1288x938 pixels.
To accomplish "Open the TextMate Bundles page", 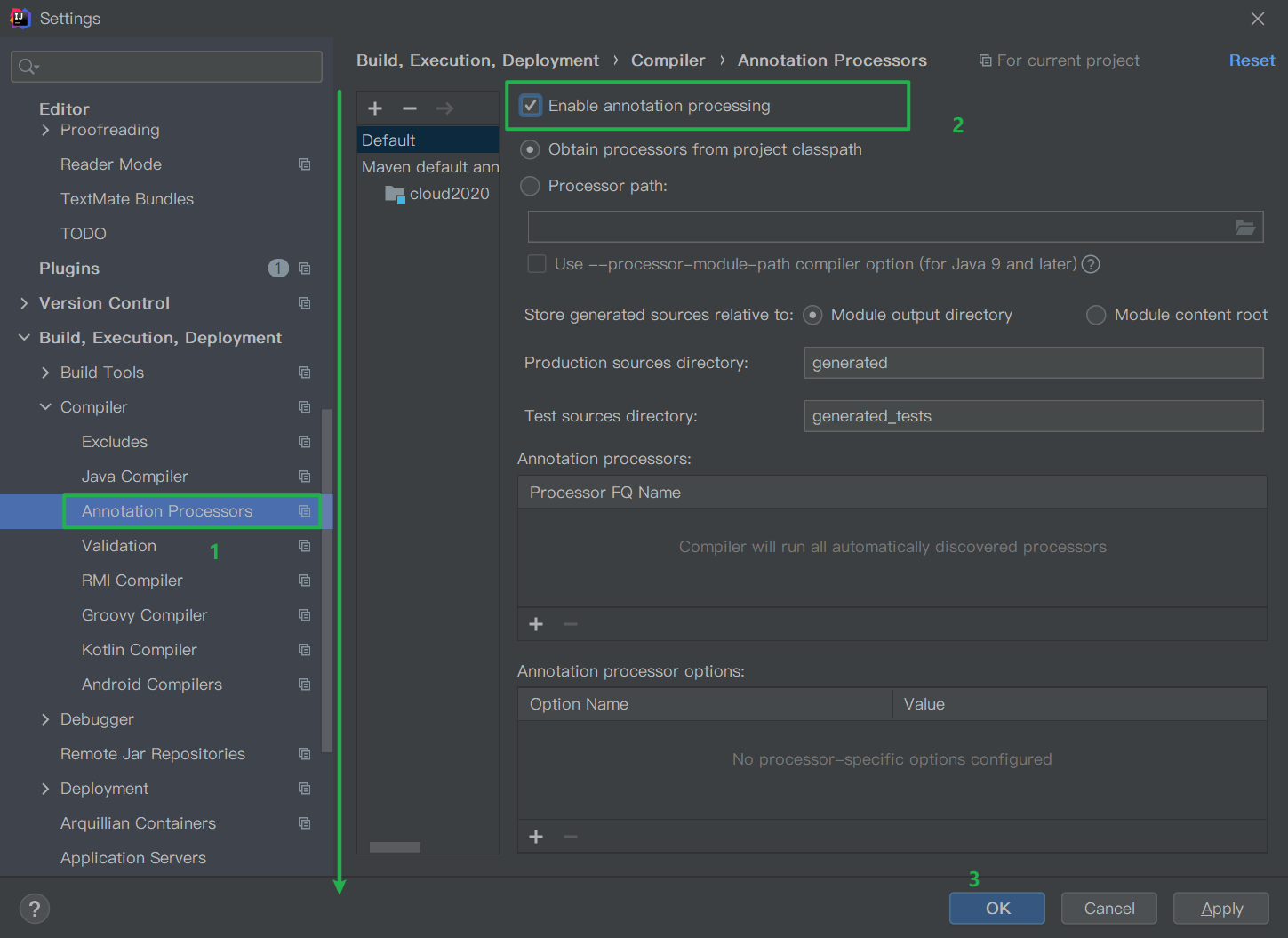I will [x=127, y=199].
